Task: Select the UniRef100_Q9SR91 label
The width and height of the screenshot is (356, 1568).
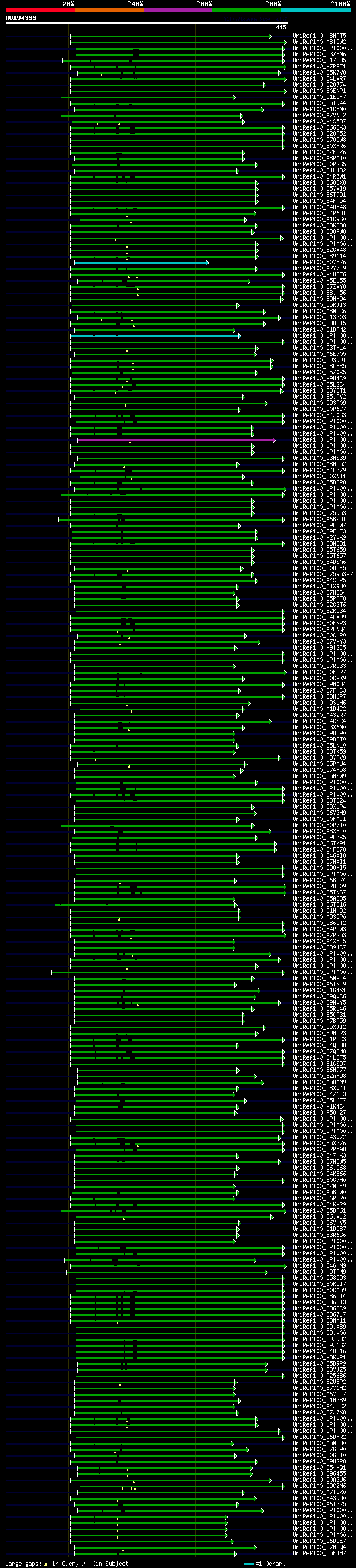Action: pos(319,360)
